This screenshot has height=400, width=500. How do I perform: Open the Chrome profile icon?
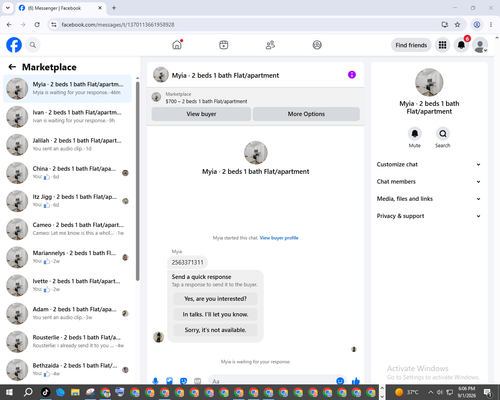(x=477, y=25)
